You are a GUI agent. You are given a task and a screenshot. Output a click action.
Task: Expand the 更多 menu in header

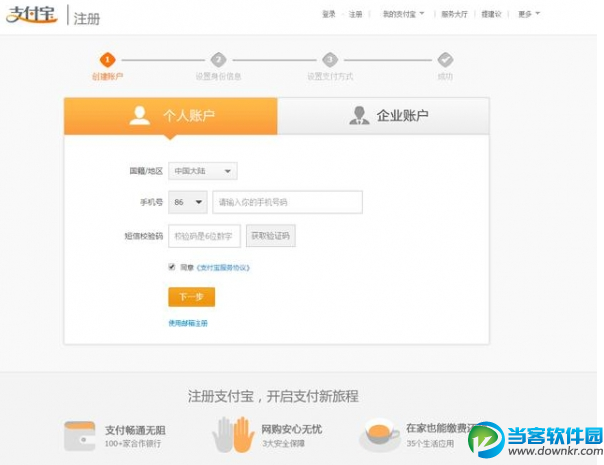pyautogui.click(x=528, y=14)
